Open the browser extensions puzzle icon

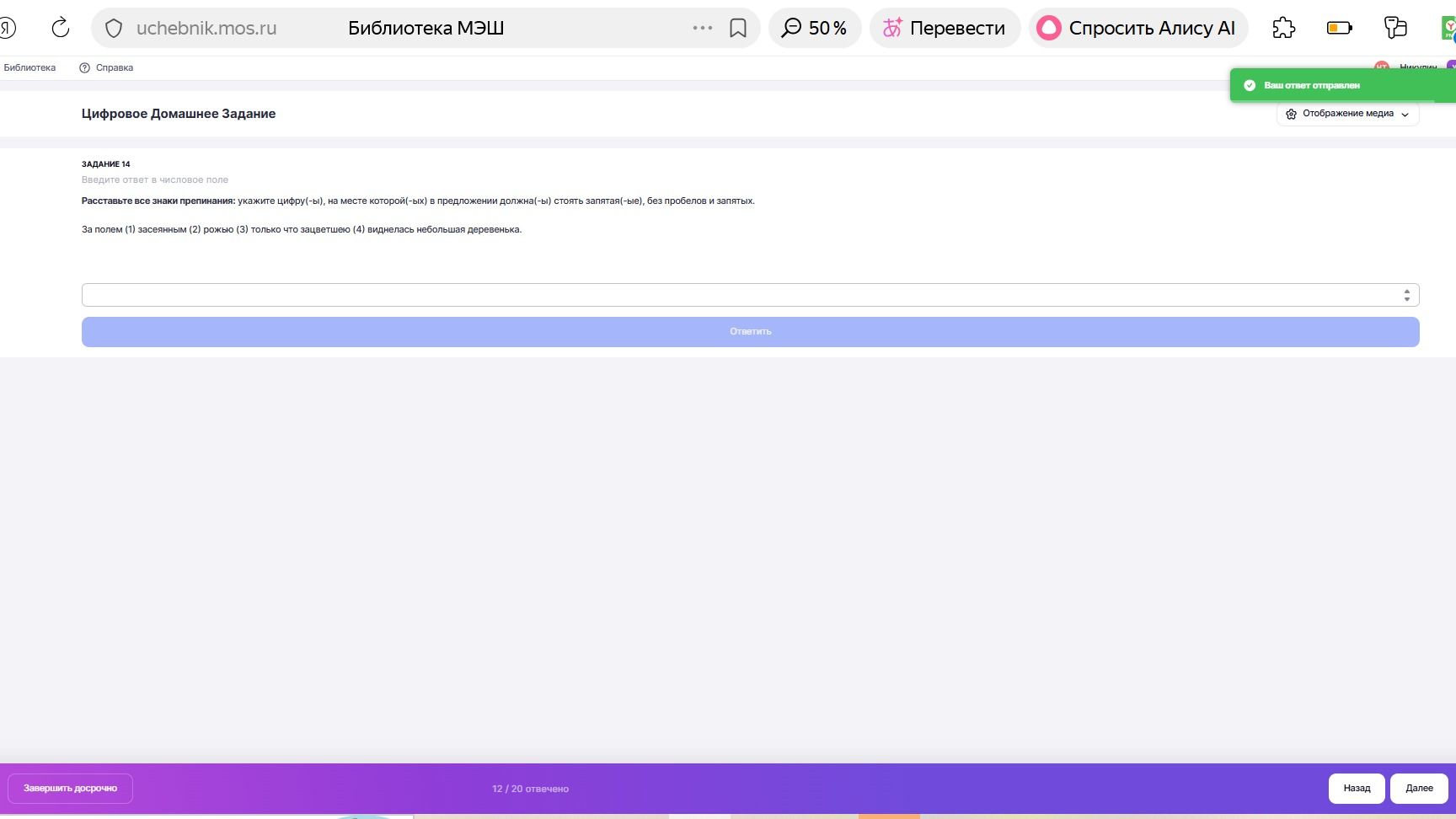1283,28
